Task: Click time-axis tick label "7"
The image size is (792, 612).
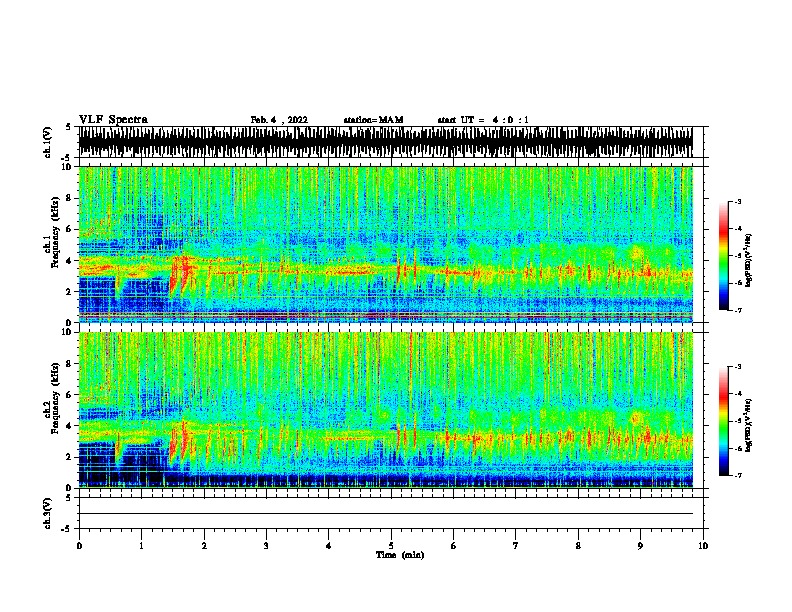Action: tap(516, 546)
